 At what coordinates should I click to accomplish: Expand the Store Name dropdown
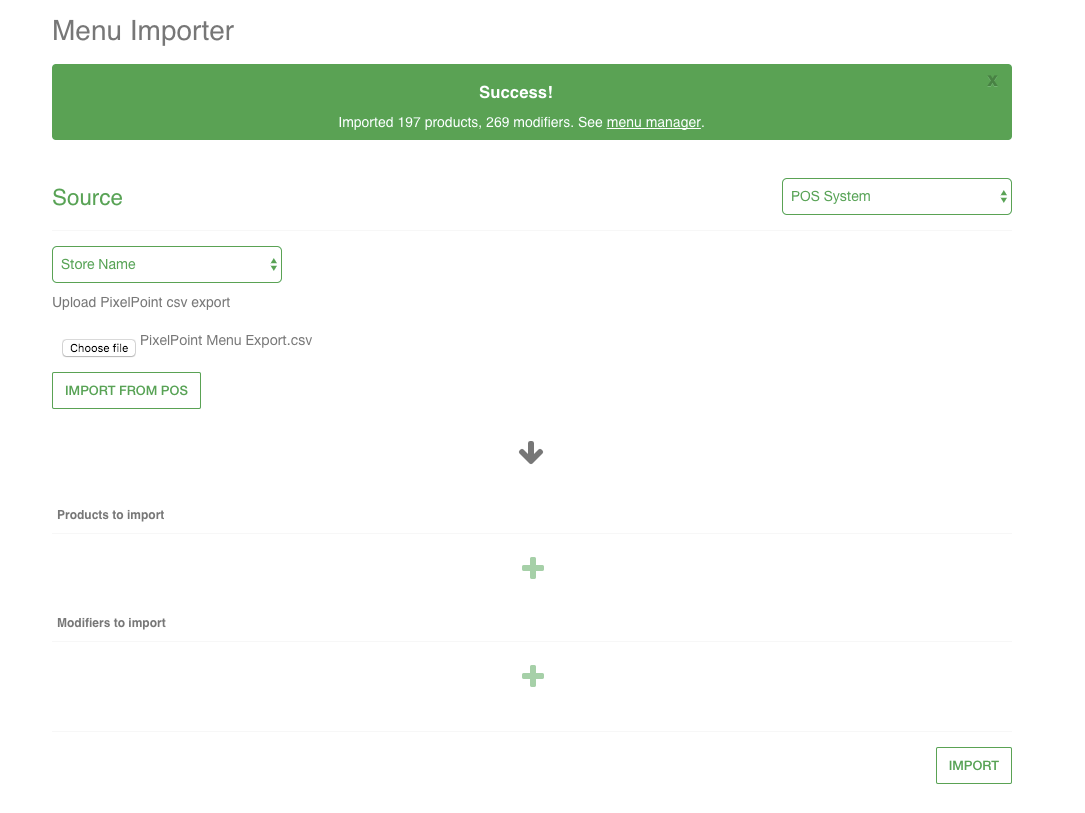point(165,265)
